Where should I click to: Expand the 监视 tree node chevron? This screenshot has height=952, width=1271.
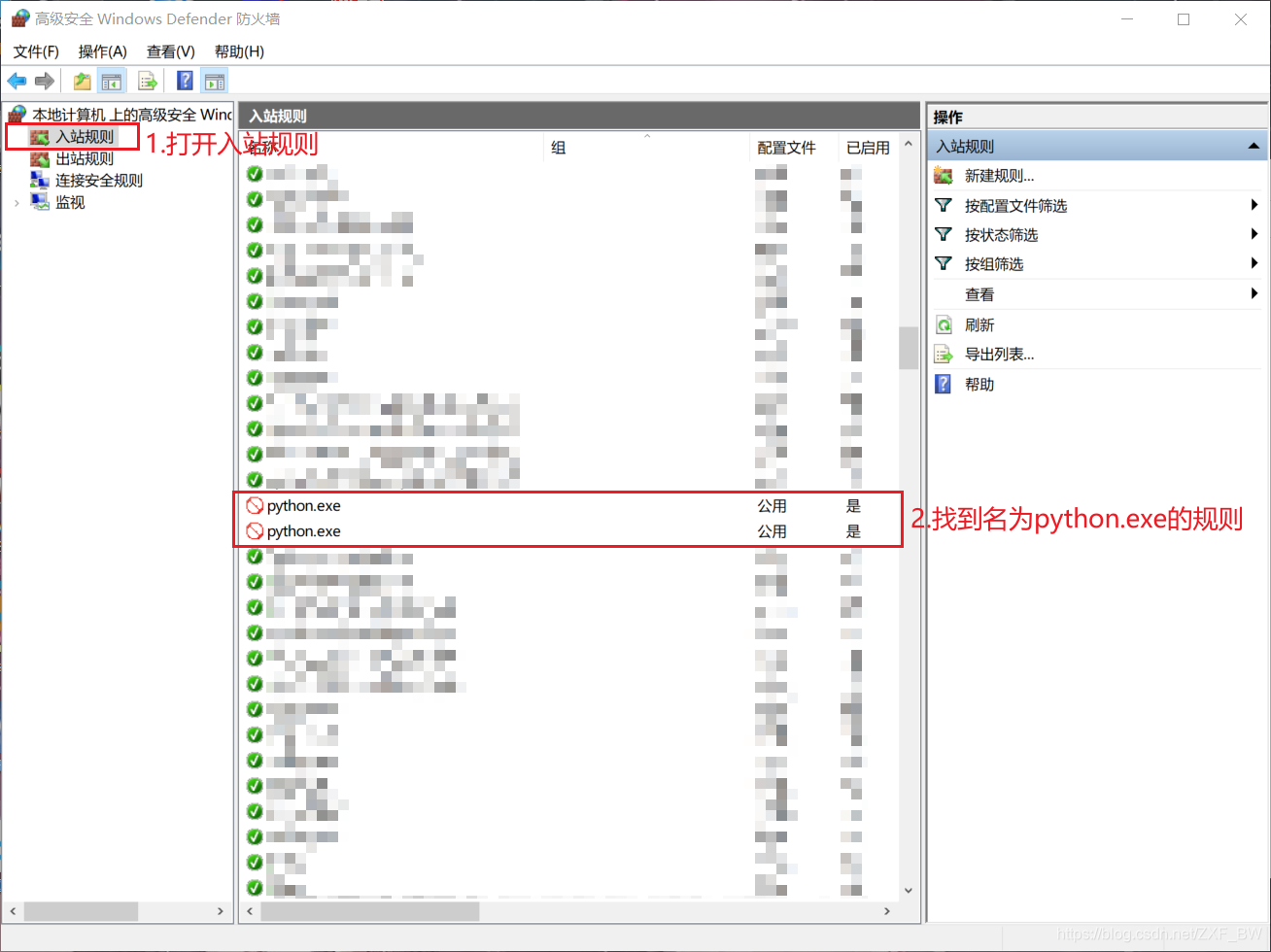tap(17, 202)
